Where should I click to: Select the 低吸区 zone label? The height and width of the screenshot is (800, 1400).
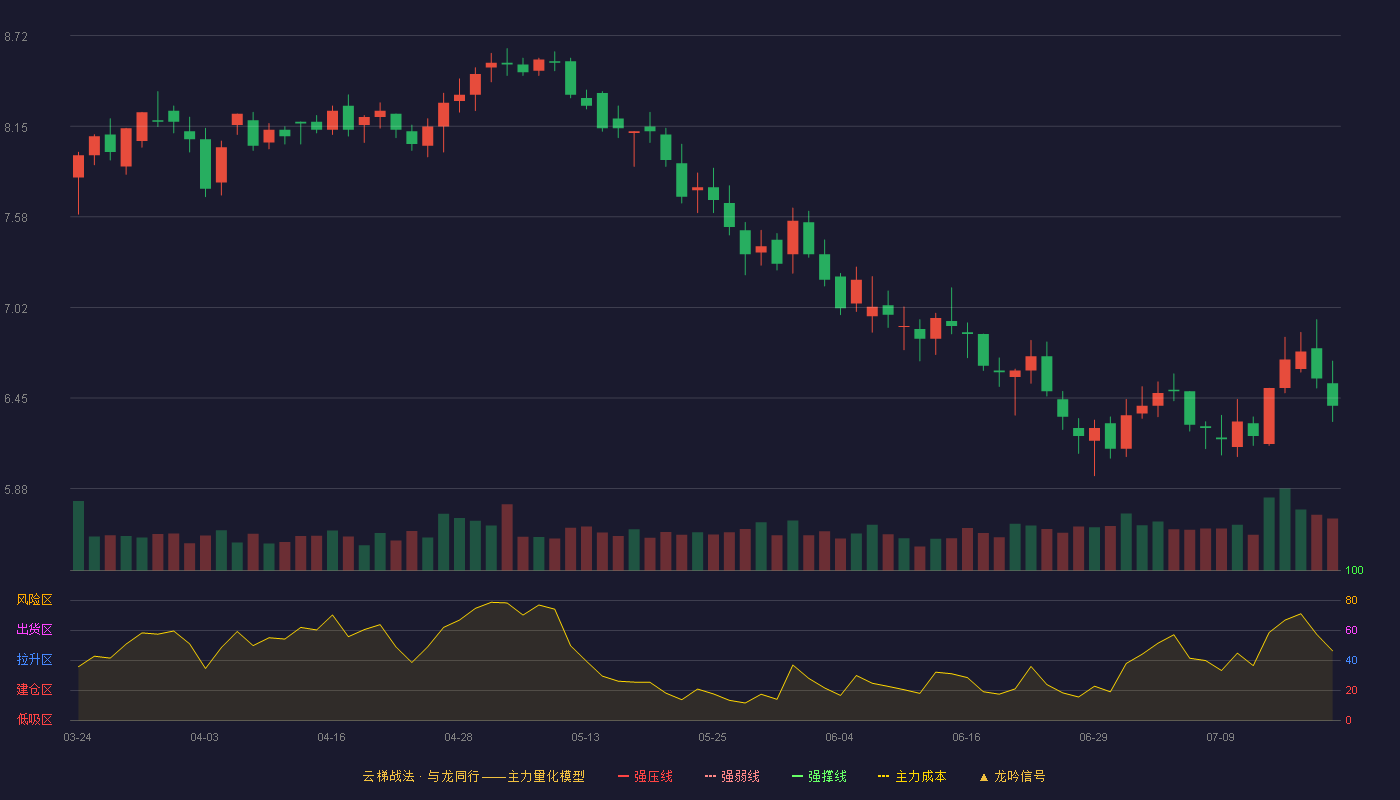pyautogui.click(x=34, y=720)
